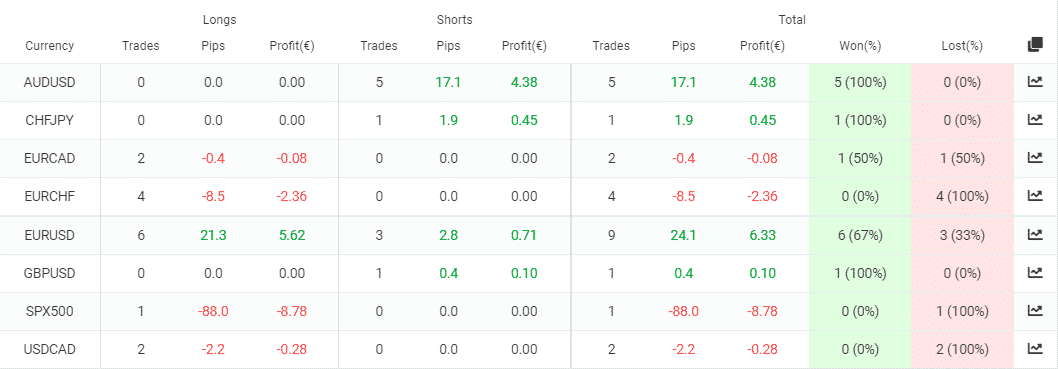Click the copy table icon in header

[x=1034, y=45]
